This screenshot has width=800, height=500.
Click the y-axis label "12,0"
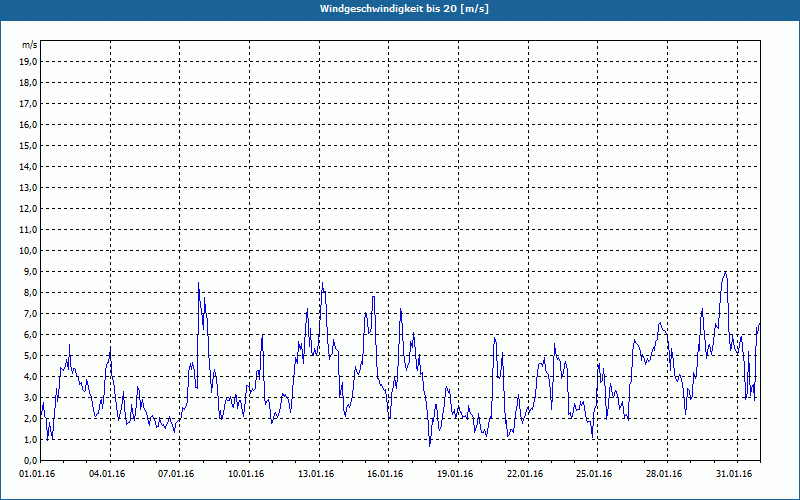coord(28,209)
